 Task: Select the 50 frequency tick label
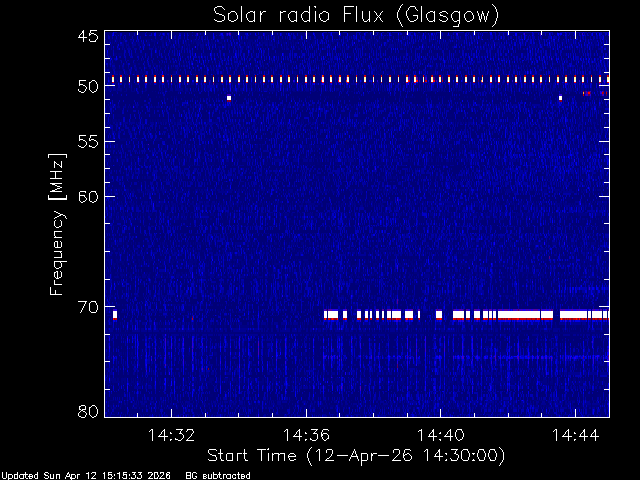88,86
